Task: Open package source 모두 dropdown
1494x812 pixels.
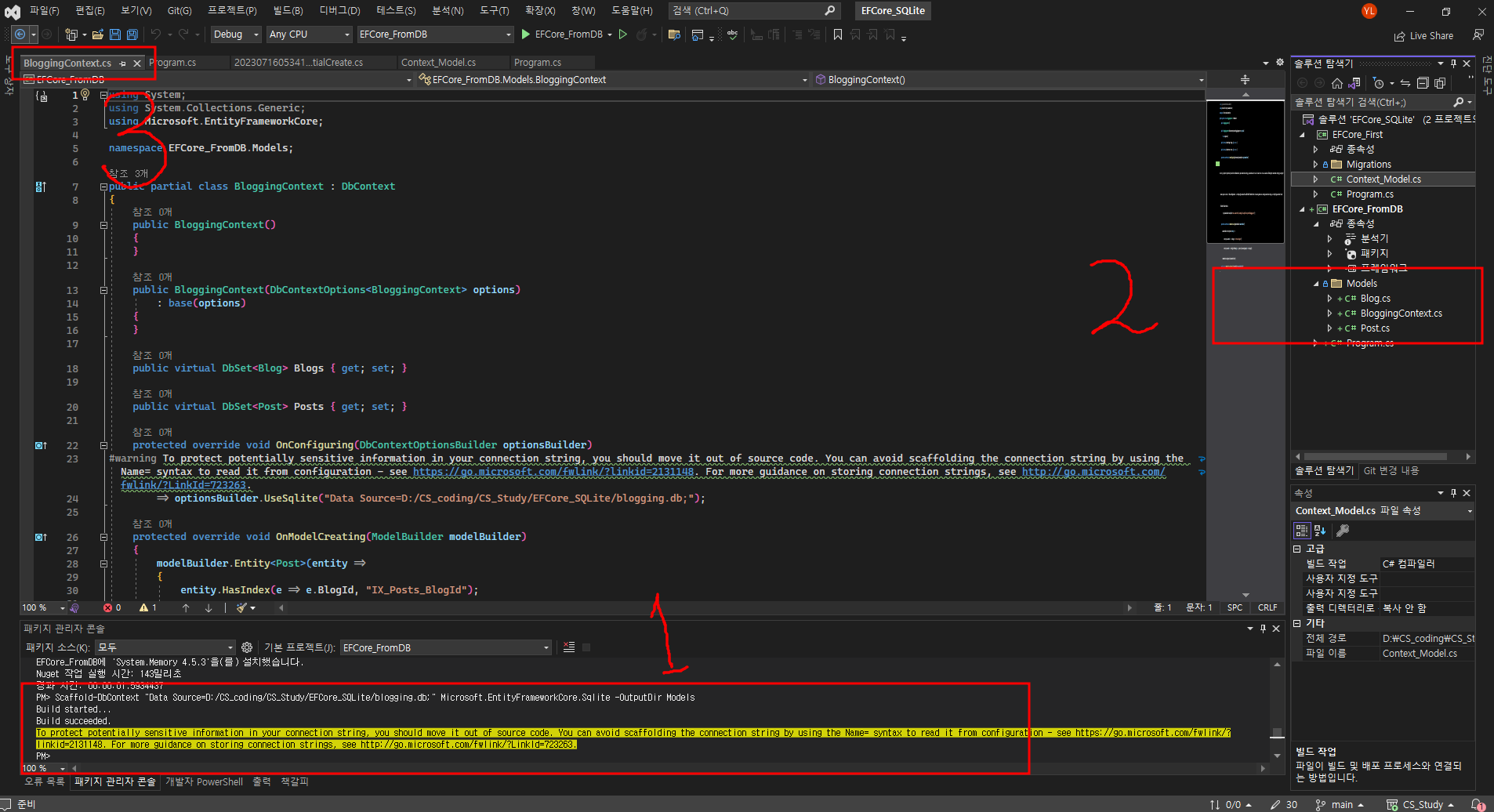Action: coord(165,647)
